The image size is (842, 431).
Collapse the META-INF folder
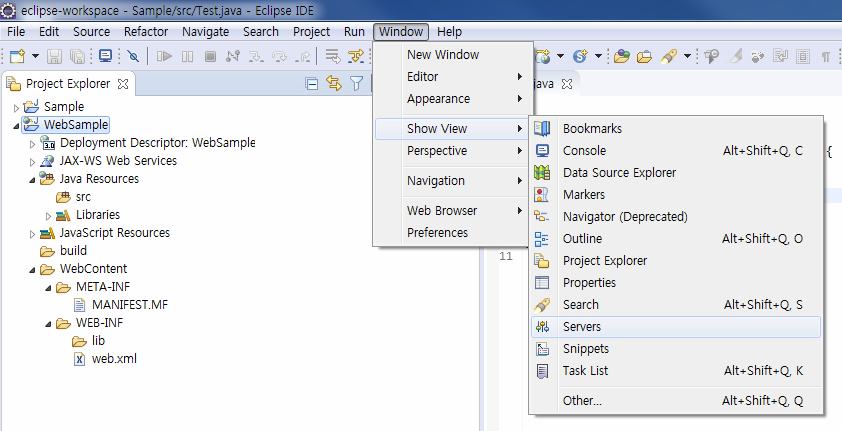pos(48,288)
